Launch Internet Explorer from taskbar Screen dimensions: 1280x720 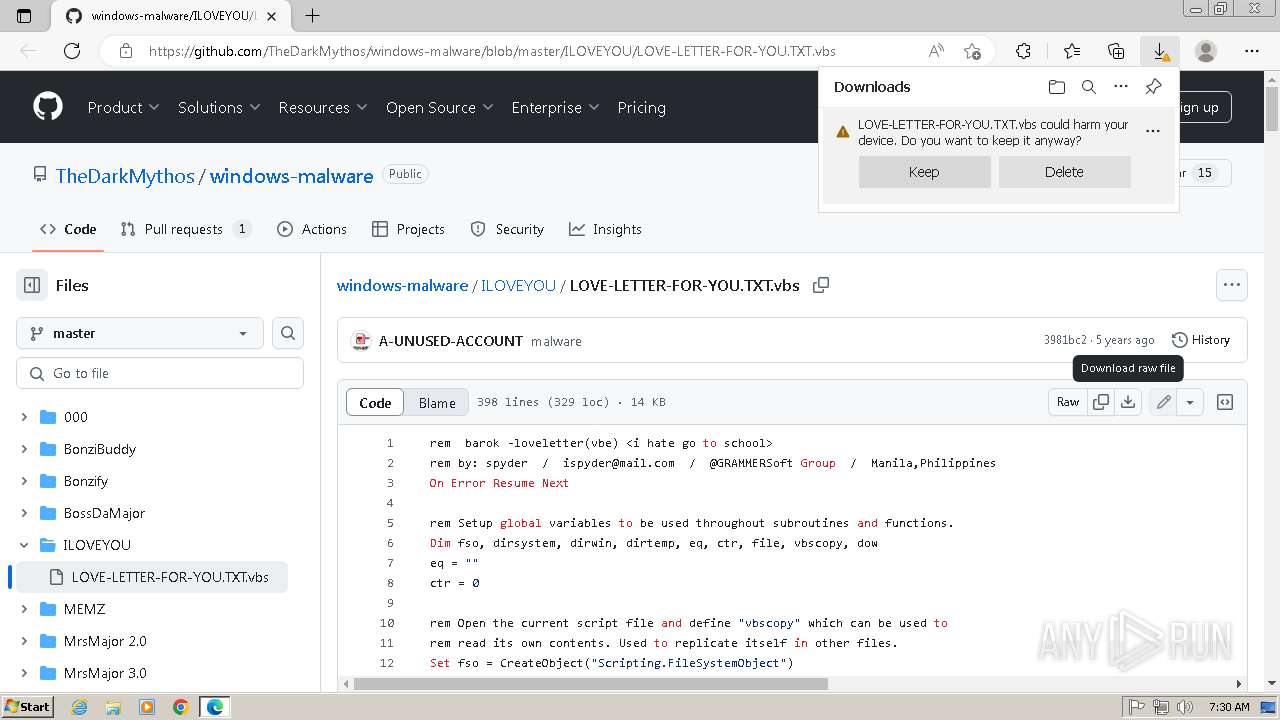(x=79, y=706)
